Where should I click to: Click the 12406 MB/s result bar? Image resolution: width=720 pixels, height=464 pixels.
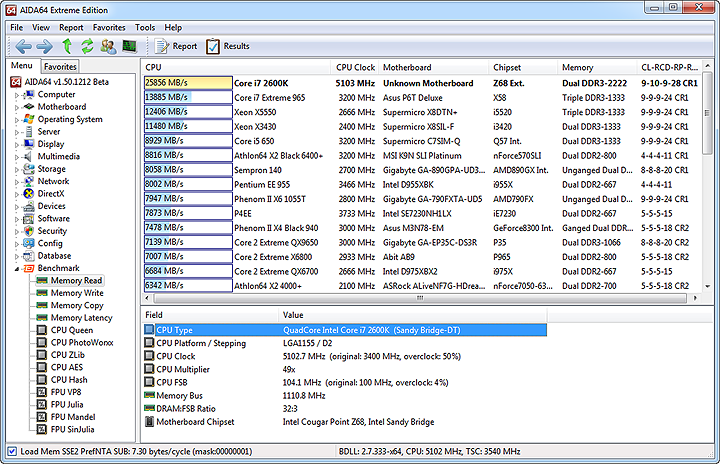pos(188,112)
